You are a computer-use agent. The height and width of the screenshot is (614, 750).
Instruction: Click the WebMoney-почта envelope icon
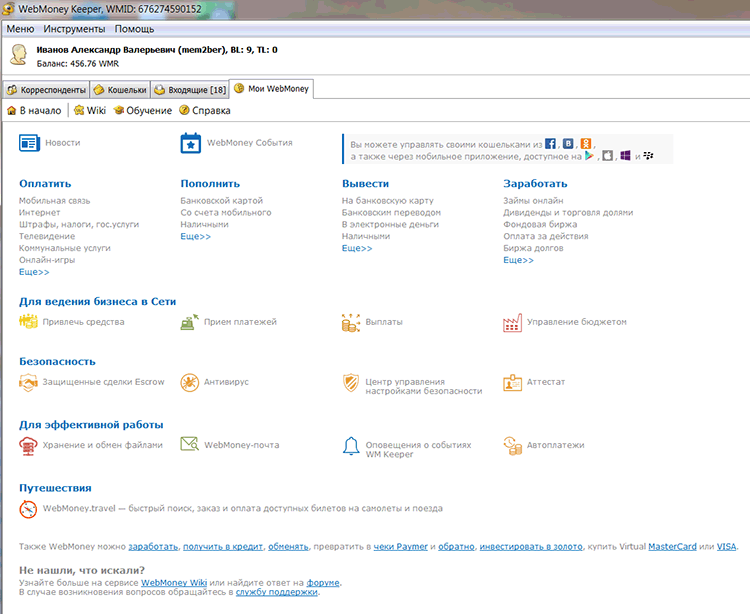[189, 444]
